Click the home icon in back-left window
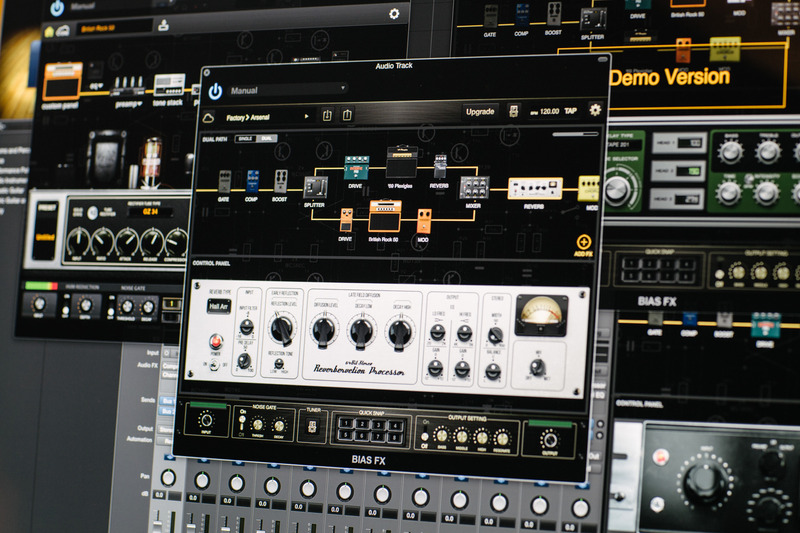The height and width of the screenshot is (533, 800). (49, 32)
